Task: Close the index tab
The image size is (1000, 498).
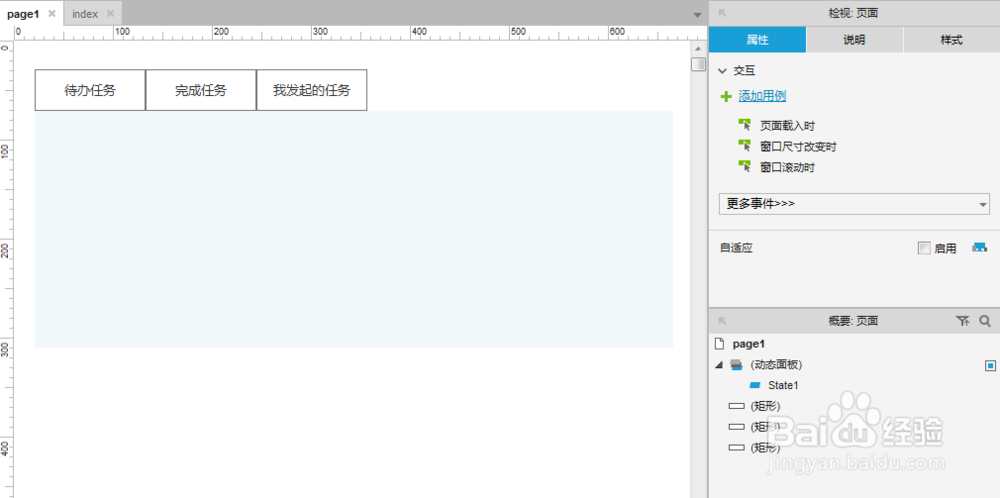Action: (110, 13)
